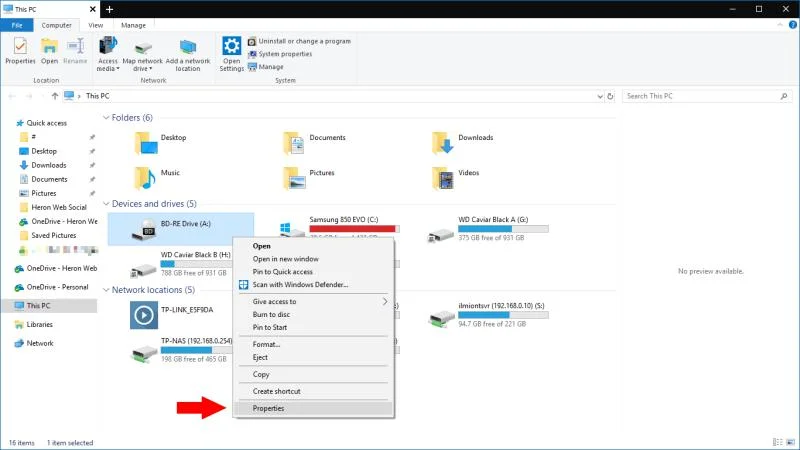Viewport: 800px width, 450px height.
Task: Choose Pin to Quick access
Action: pyautogui.click(x=282, y=272)
